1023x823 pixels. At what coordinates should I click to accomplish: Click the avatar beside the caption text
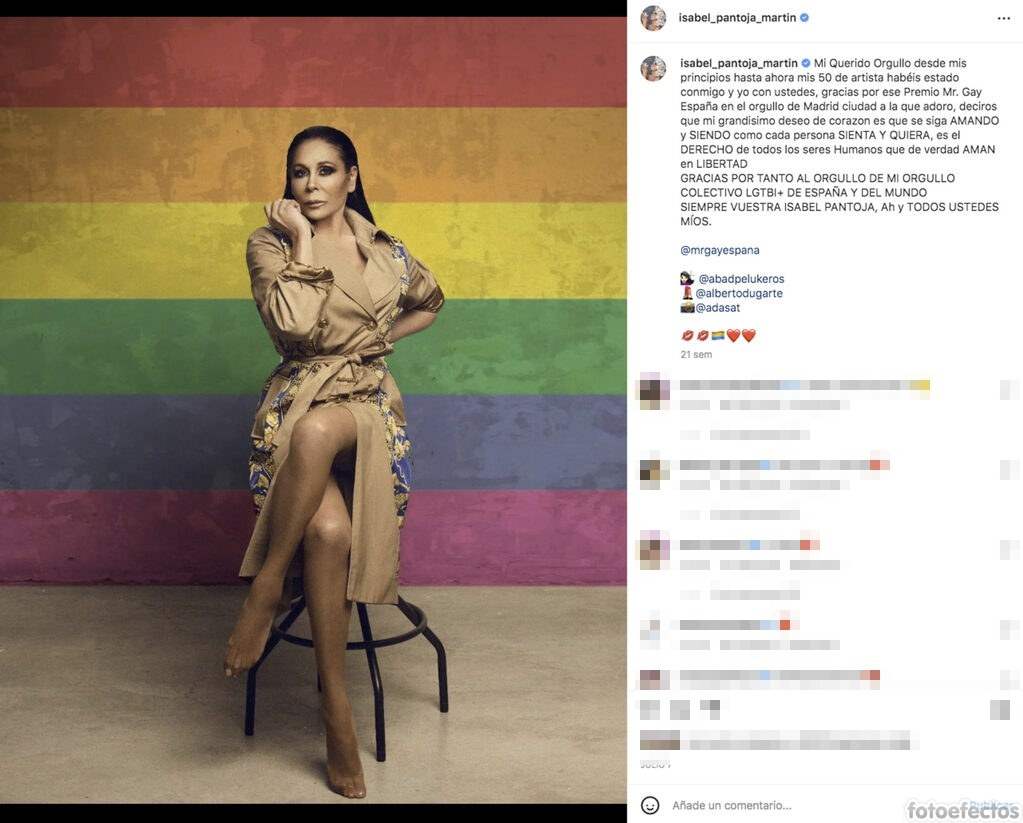click(x=653, y=69)
